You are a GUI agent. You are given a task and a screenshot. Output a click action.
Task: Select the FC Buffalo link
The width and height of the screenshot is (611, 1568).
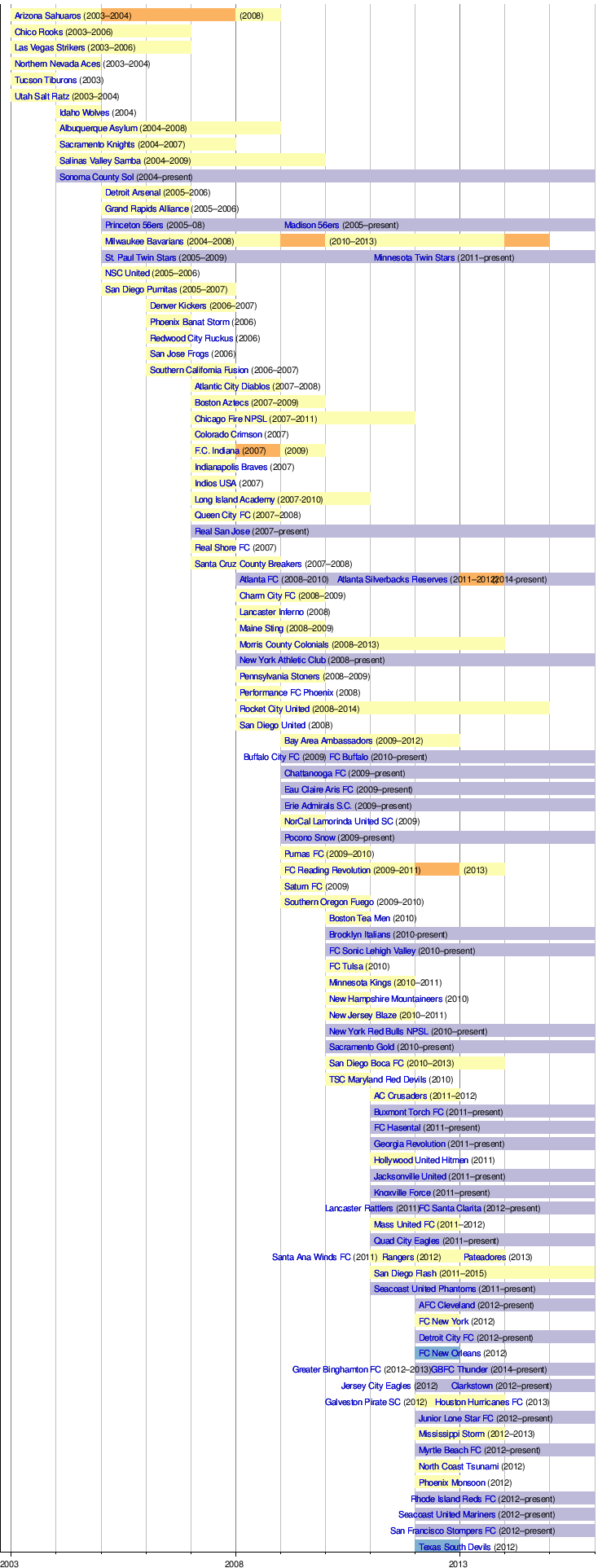[x=348, y=757]
